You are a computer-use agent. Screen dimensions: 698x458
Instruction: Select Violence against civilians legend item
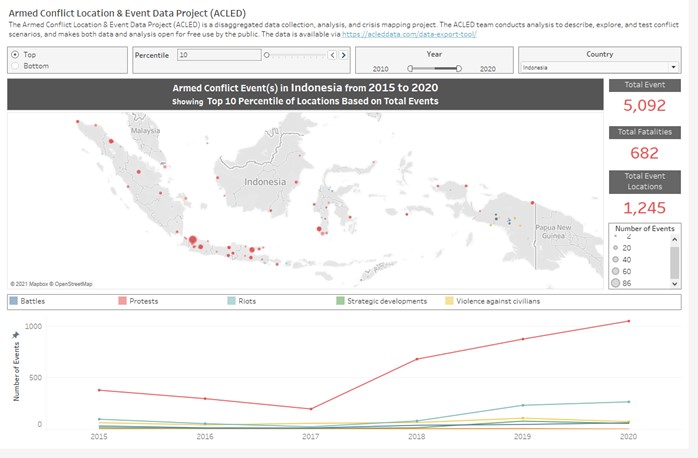click(x=492, y=300)
